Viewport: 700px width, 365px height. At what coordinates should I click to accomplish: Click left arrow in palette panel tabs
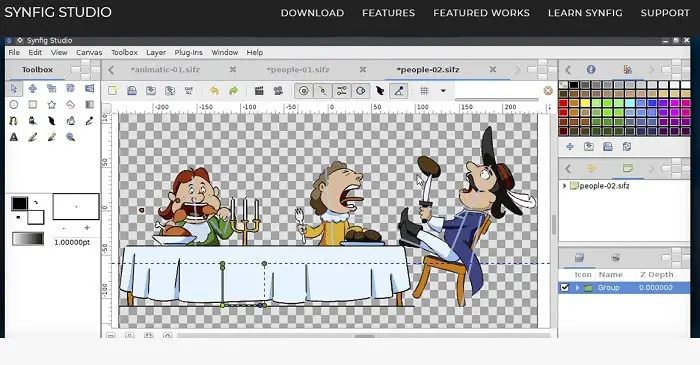(568, 70)
